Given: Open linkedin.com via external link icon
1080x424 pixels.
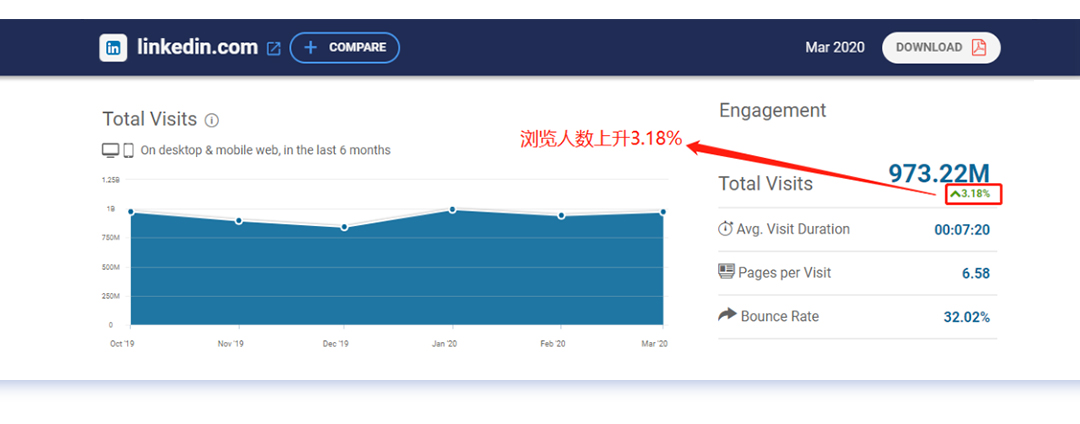Looking at the screenshot, I should (x=273, y=49).
